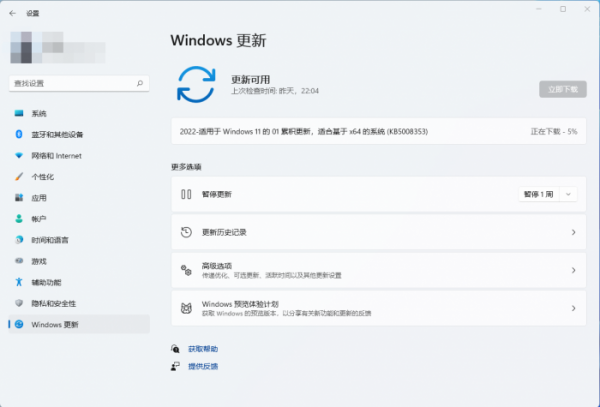The width and height of the screenshot is (600, 407).
Task: Click the blurred user profile picture
Action: pos(21,47)
